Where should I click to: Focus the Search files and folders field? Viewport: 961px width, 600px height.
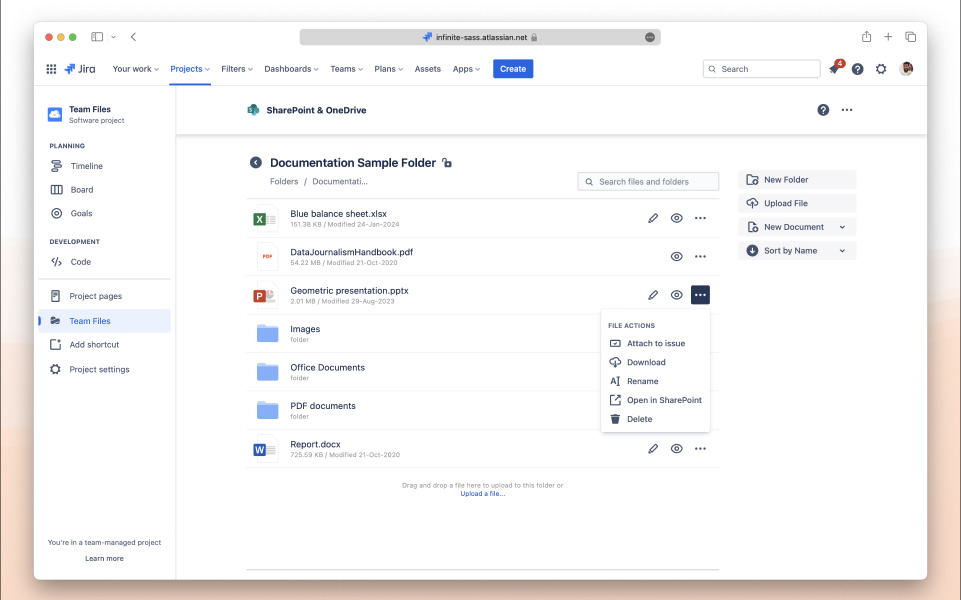click(x=648, y=182)
